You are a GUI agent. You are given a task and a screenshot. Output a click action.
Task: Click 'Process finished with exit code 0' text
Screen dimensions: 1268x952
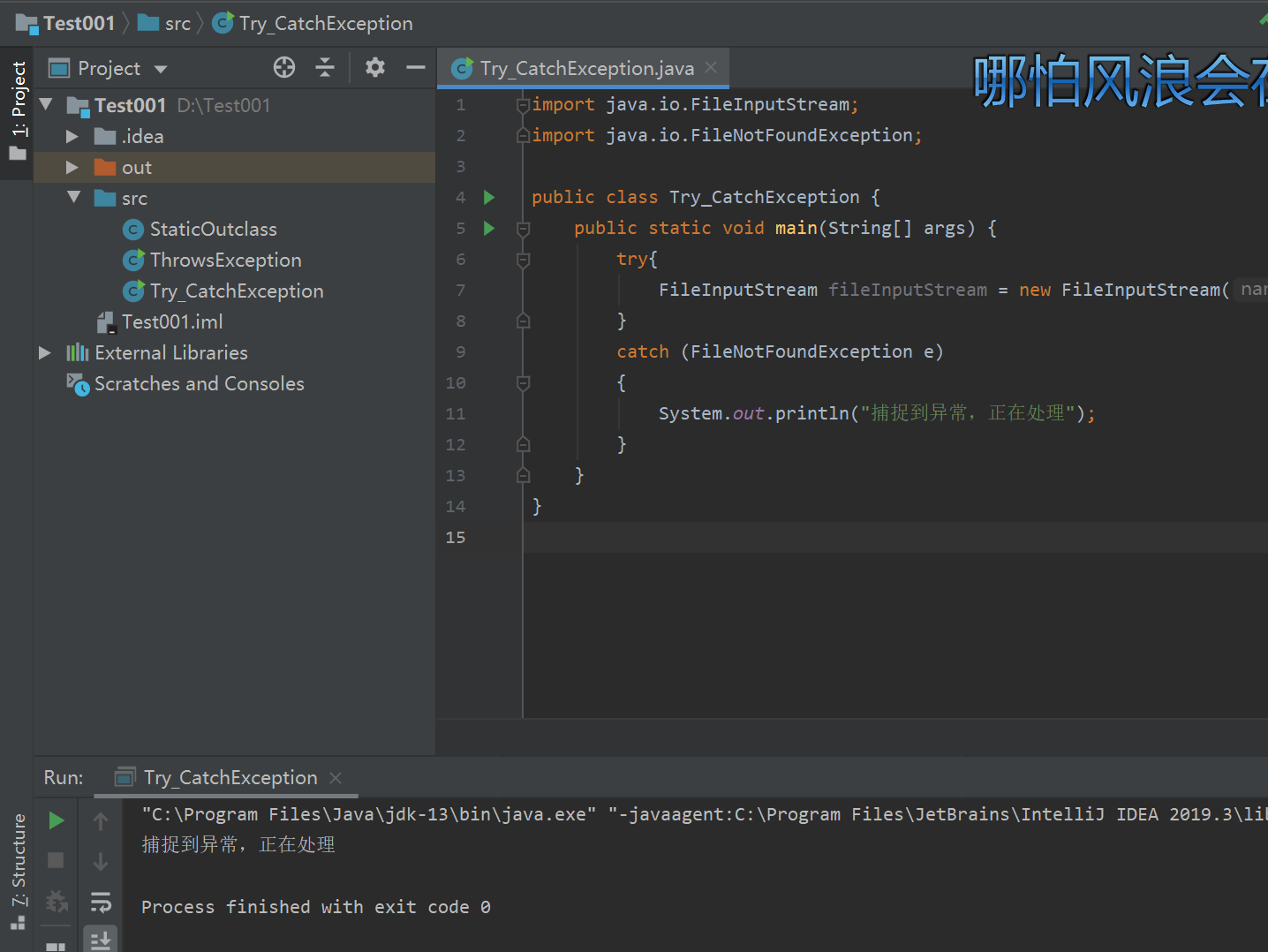click(x=316, y=907)
